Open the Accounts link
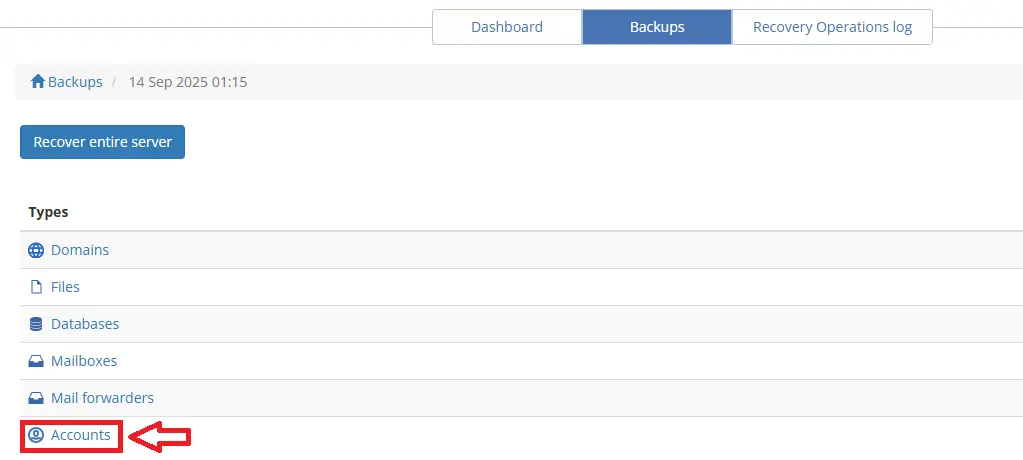The image size is (1023, 460). 81,435
